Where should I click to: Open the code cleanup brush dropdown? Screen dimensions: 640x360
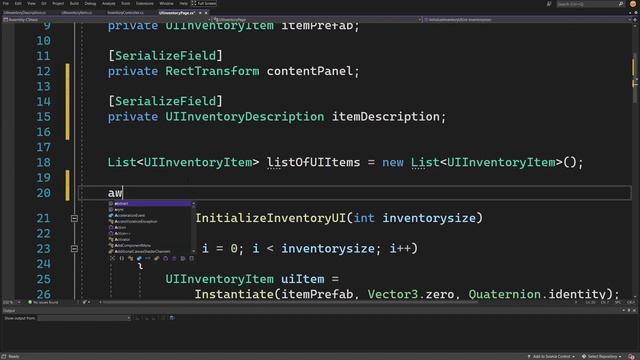tap(86, 302)
